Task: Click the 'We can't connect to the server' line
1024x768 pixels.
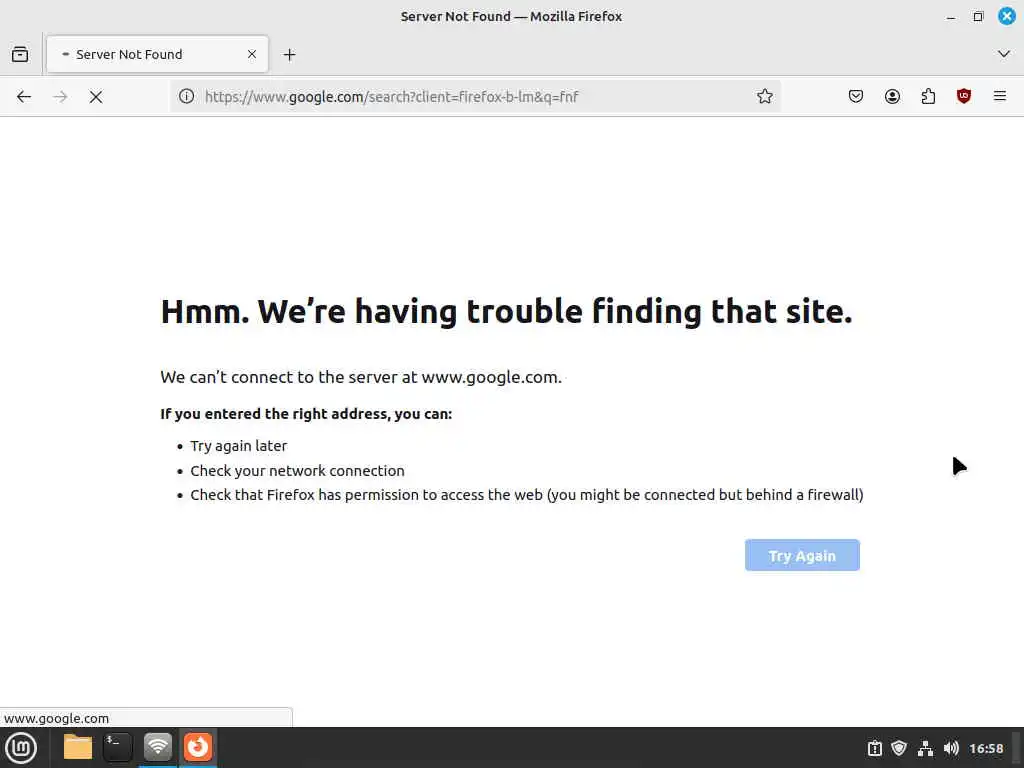Action: (x=360, y=377)
